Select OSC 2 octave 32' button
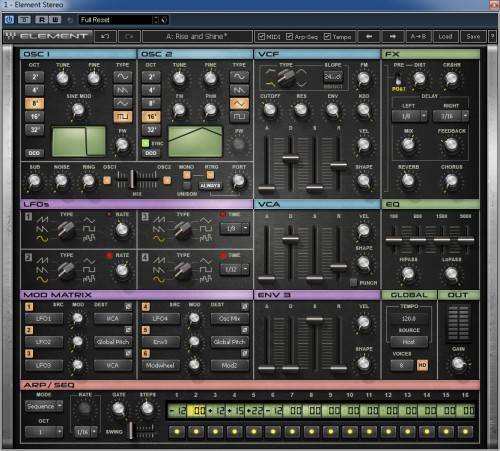The height and width of the screenshot is (451, 500). [151, 130]
